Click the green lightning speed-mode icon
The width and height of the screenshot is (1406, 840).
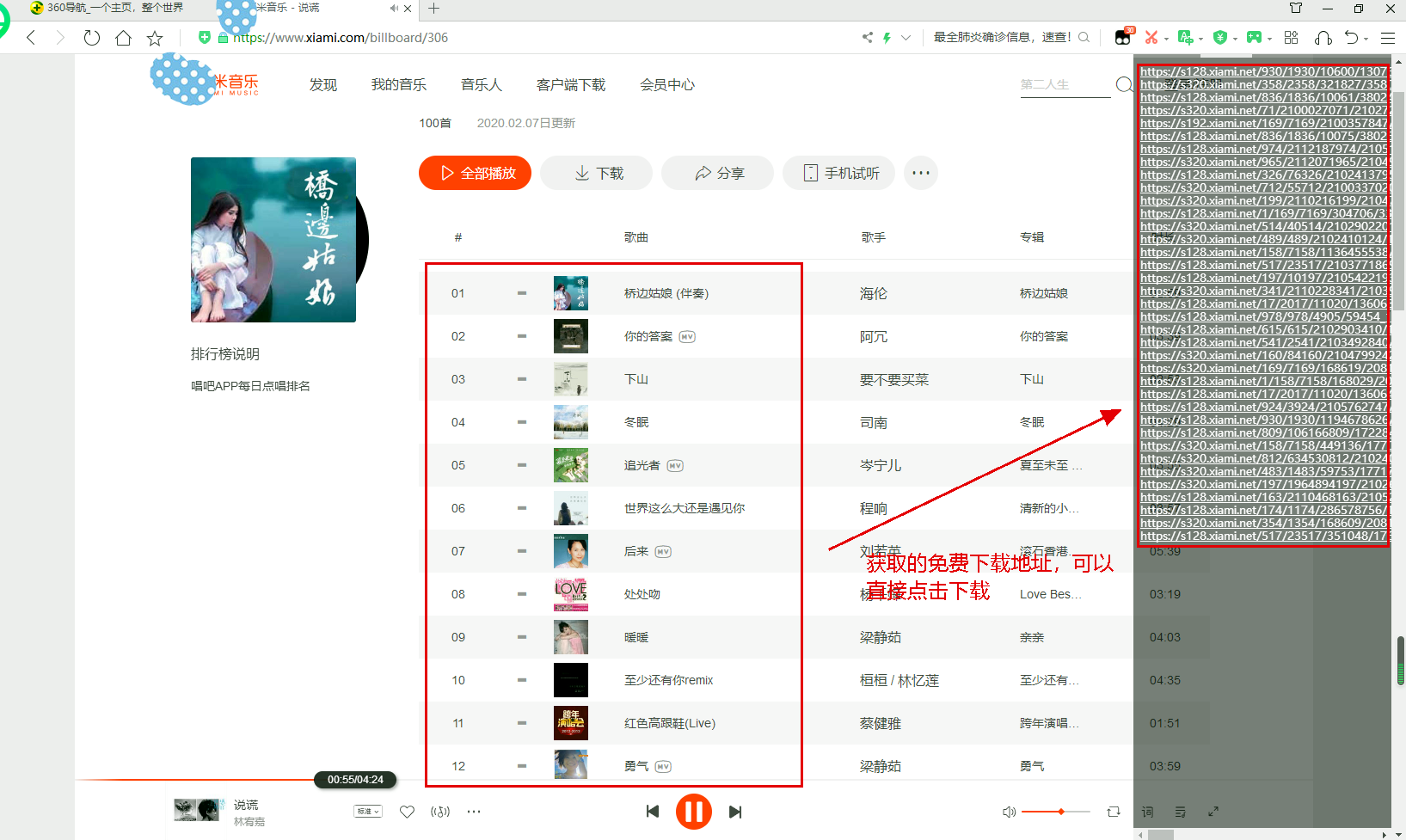[887, 37]
